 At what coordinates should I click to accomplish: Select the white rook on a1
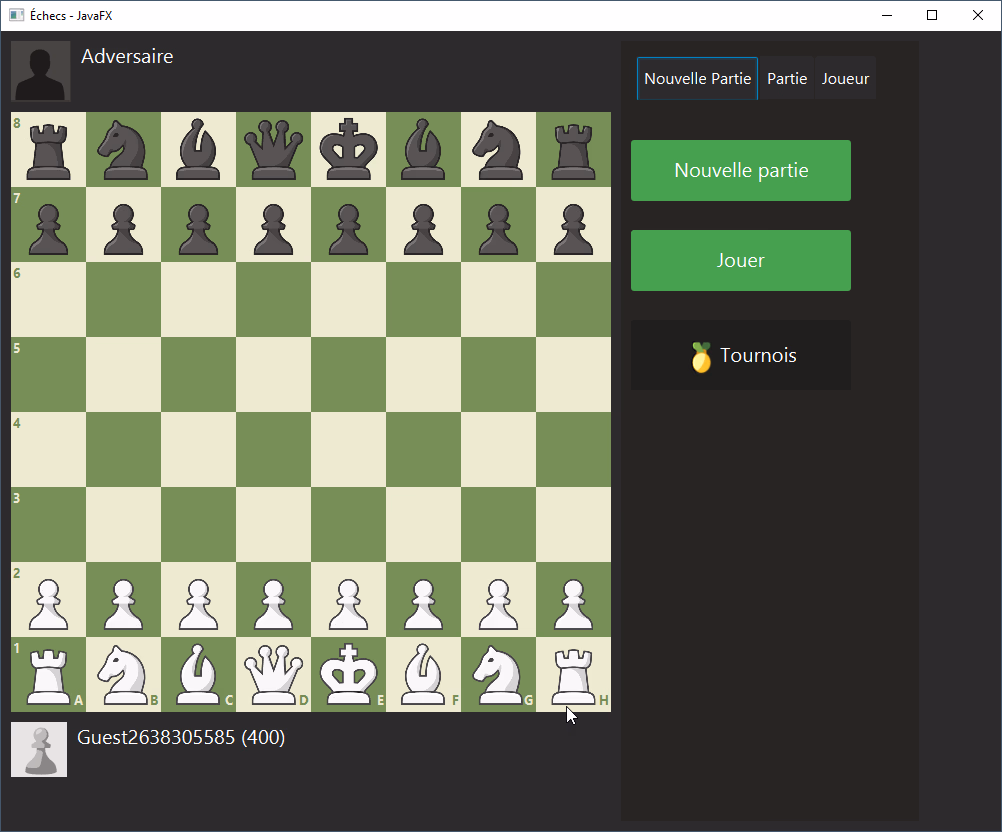pyautogui.click(x=48, y=675)
